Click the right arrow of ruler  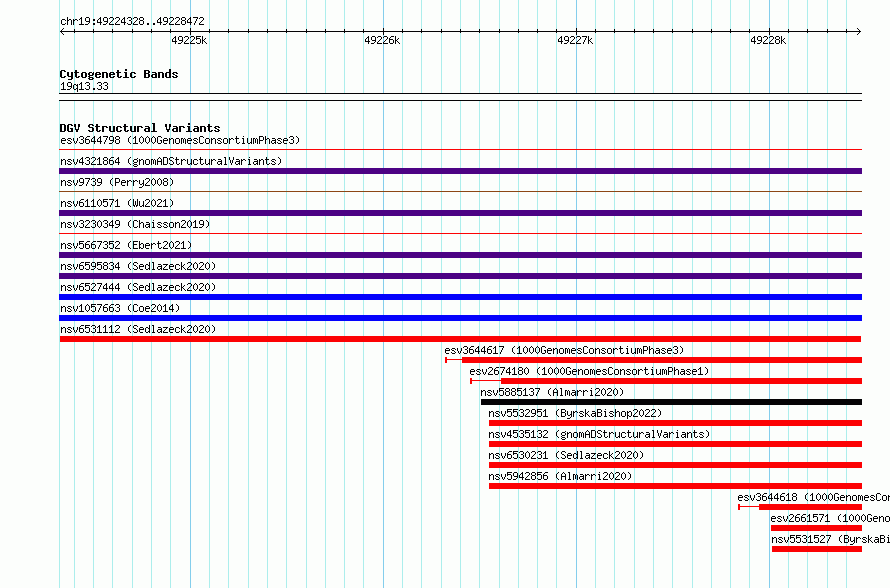coord(859,32)
